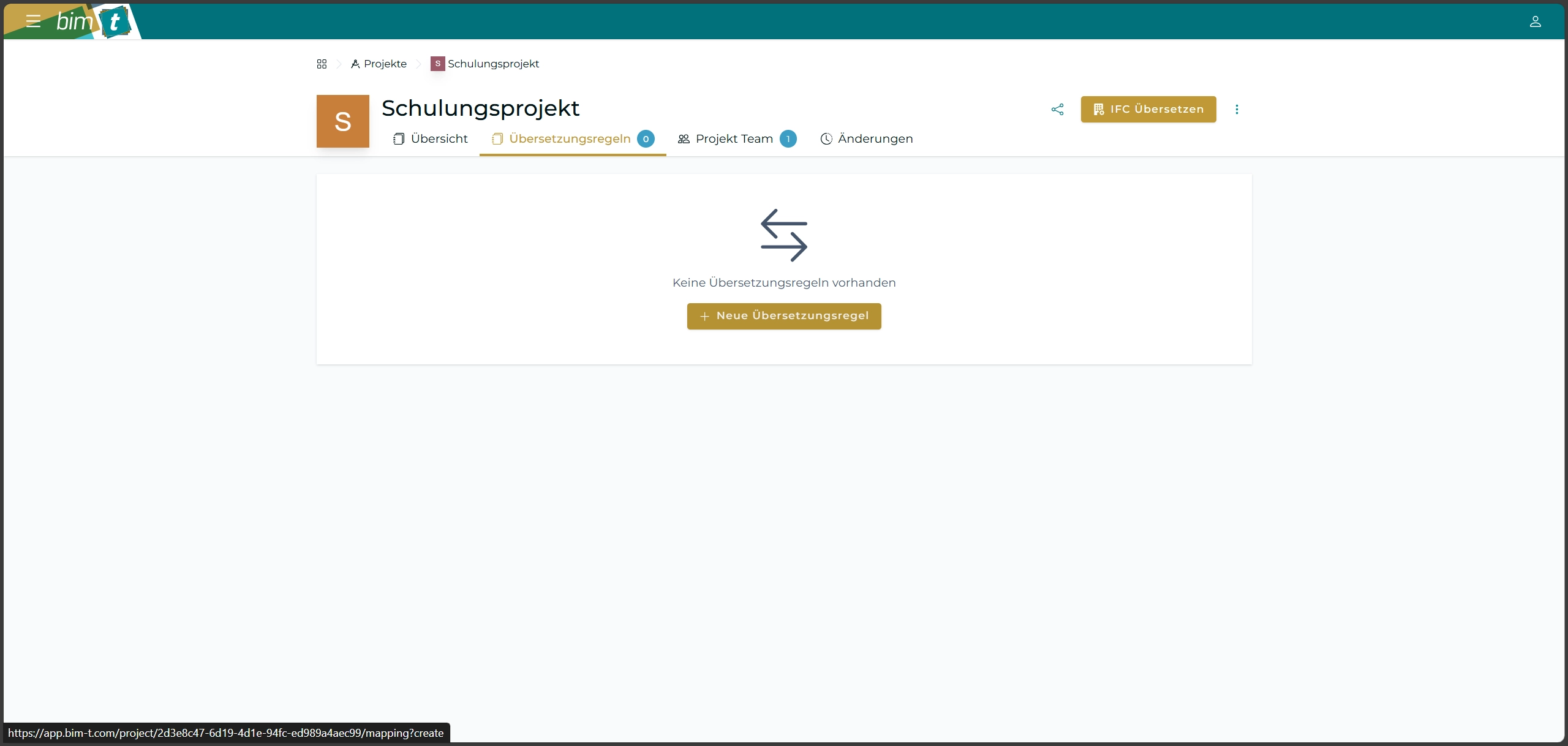This screenshot has width=1568, height=746.
Task: Click the large orange S project avatar
Action: point(342,121)
